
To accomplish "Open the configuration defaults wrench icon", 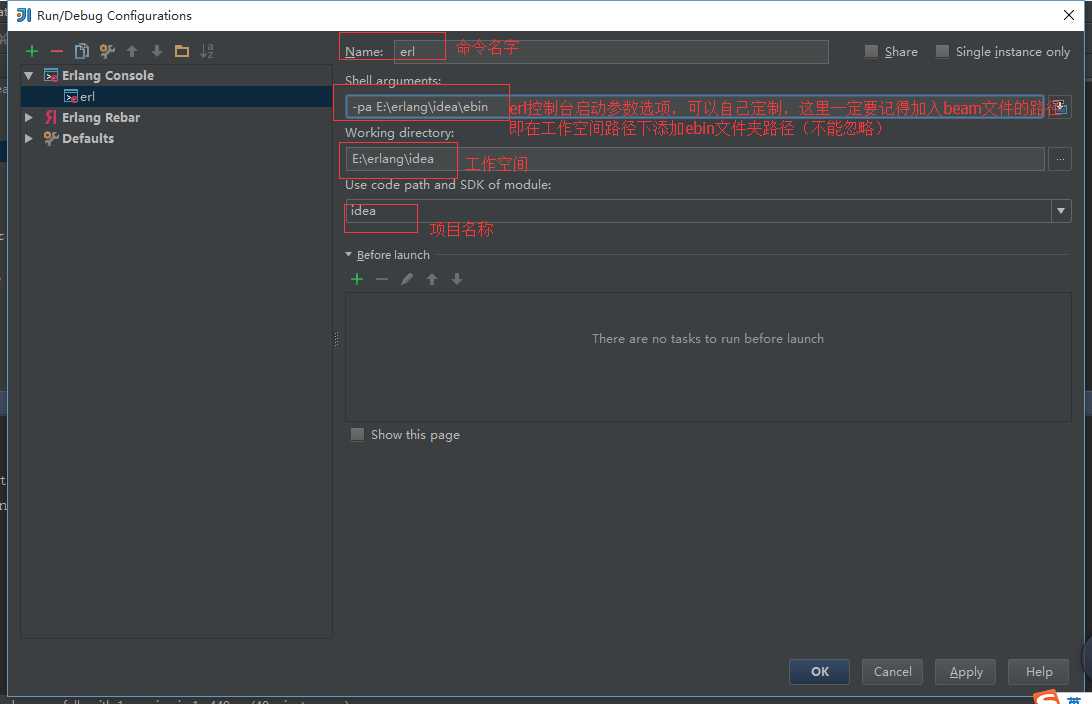I will click(107, 51).
